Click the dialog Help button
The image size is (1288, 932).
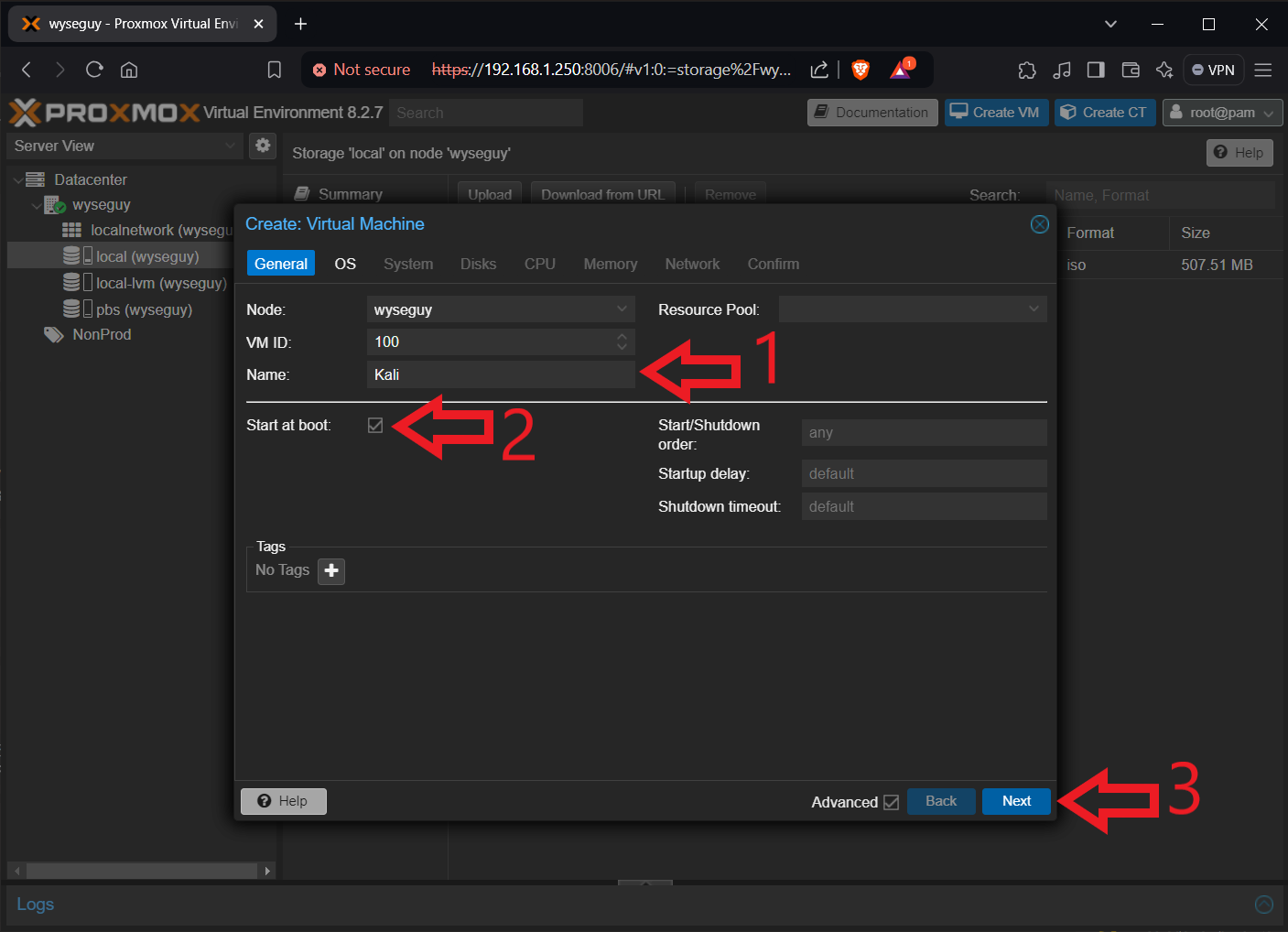point(284,801)
